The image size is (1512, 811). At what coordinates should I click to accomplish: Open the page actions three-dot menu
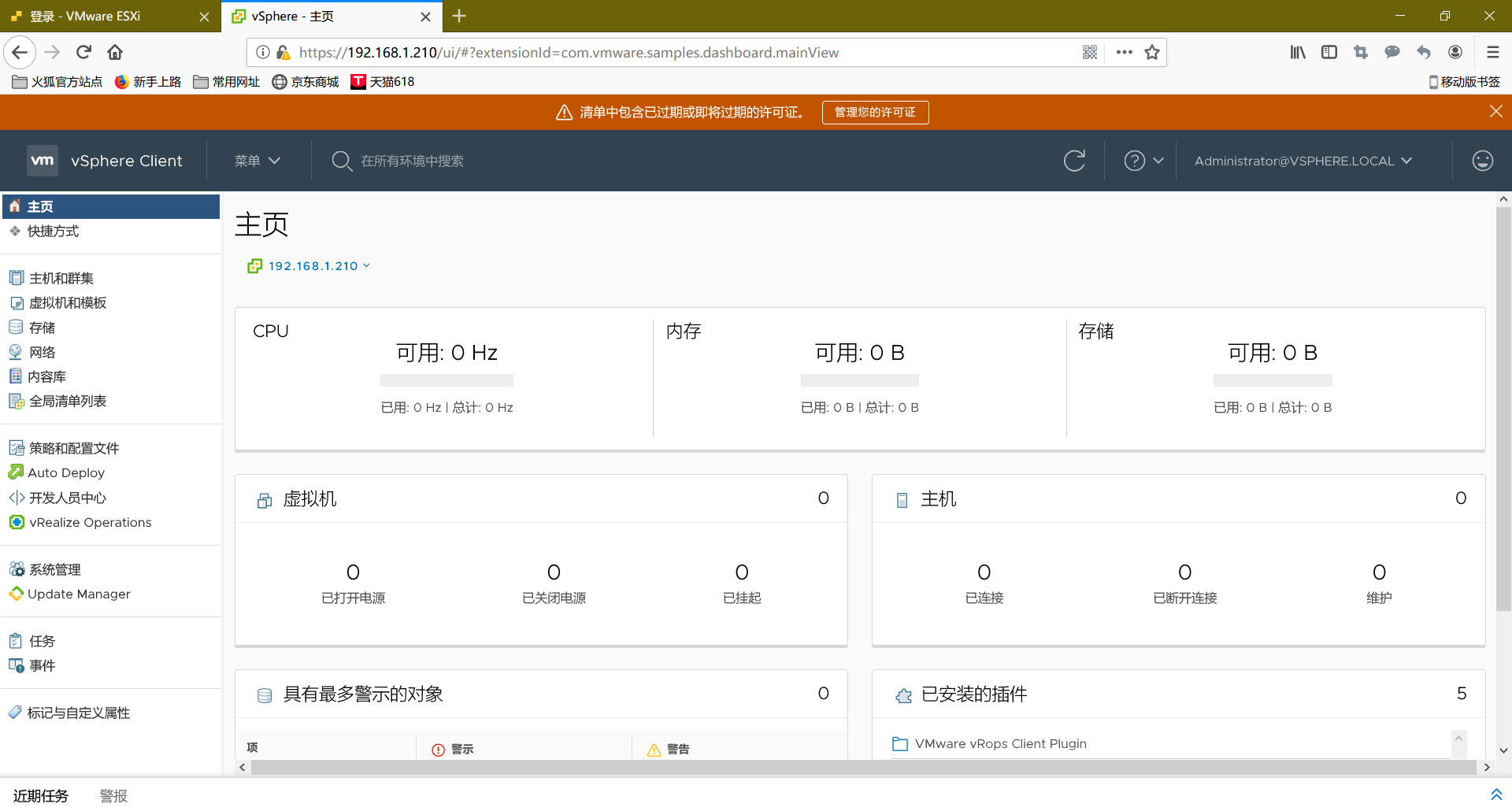[1125, 52]
